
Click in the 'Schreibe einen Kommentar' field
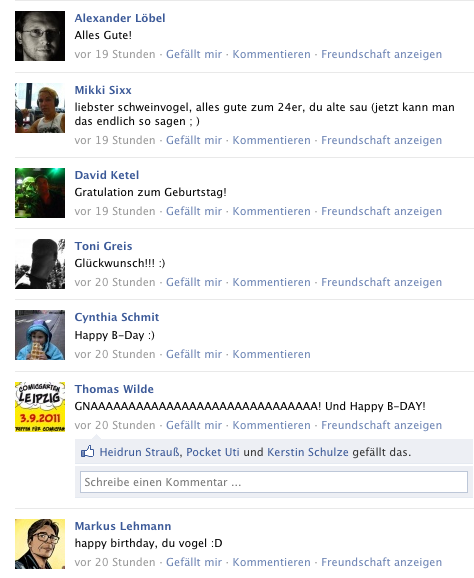[274, 482]
